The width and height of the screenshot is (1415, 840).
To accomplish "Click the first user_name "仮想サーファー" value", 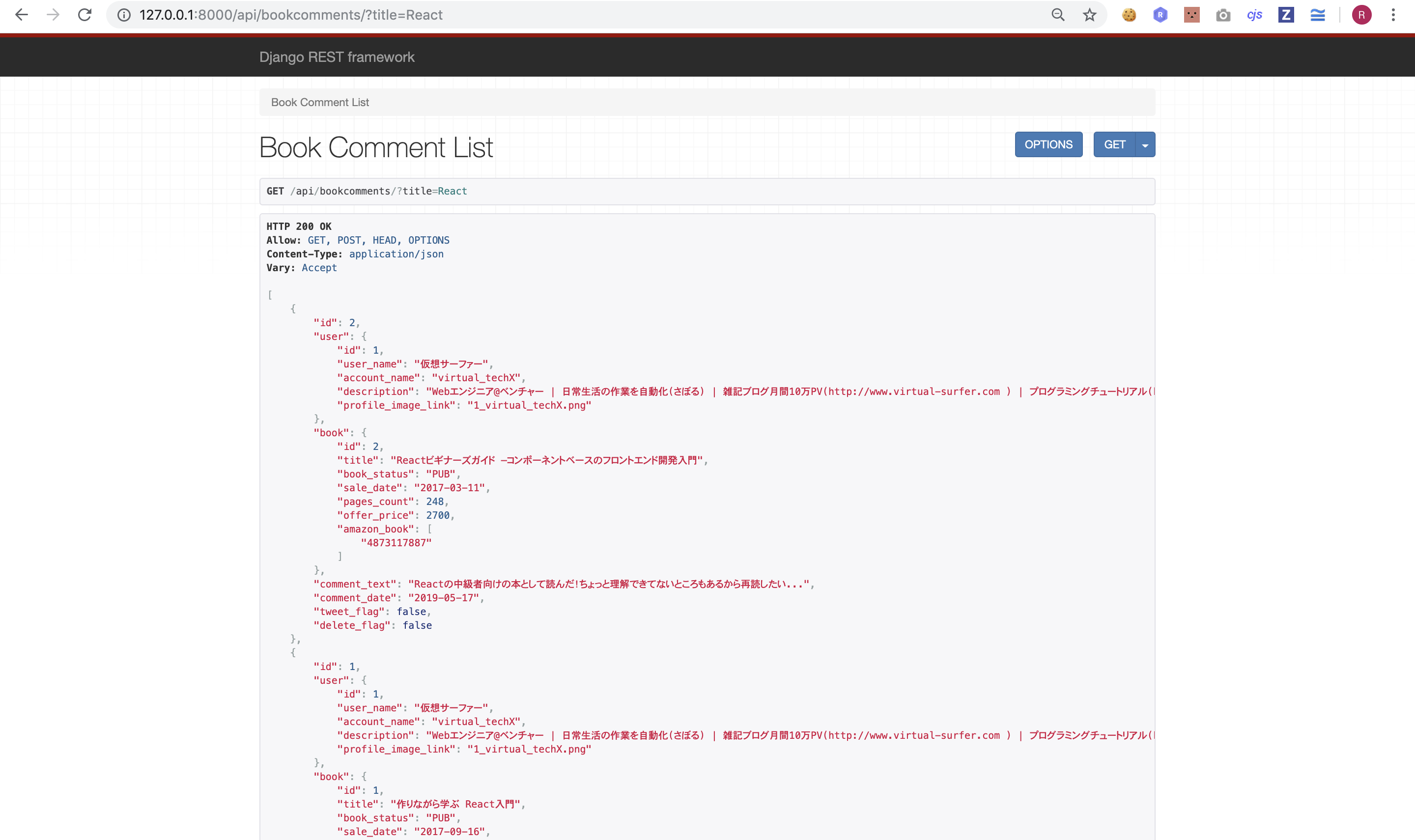I will point(451,364).
